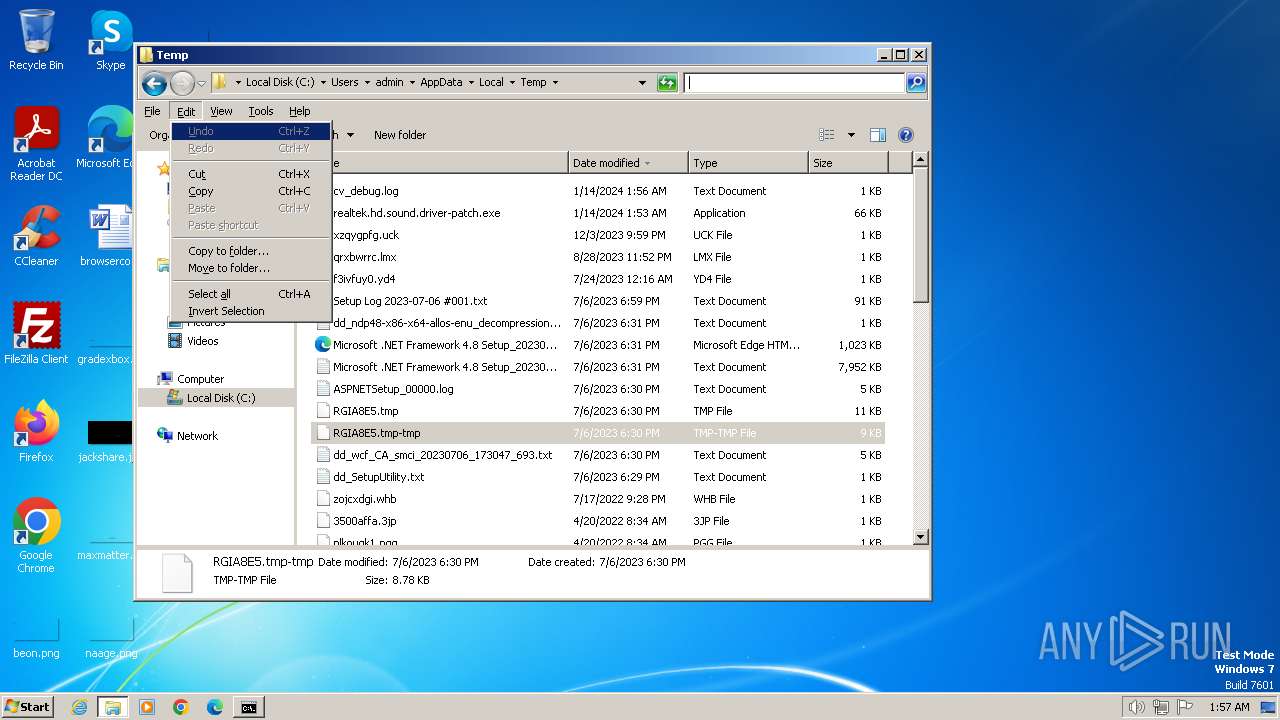Open recent pages dropdown beside Forward
This screenshot has width=1280, height=720.
point(202,83)
